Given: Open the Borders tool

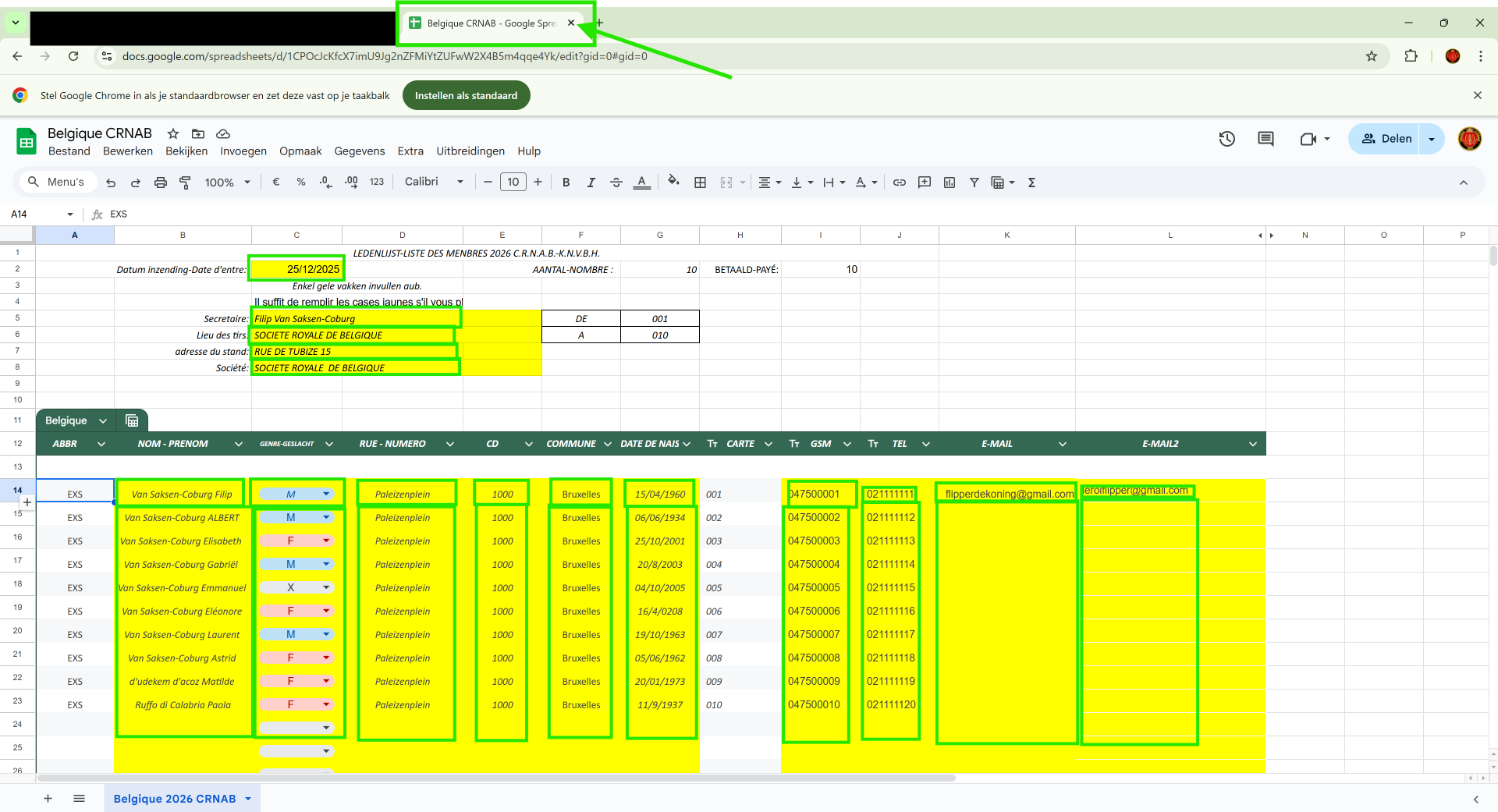Looking at the screenshot, I should tap(700, 183).
